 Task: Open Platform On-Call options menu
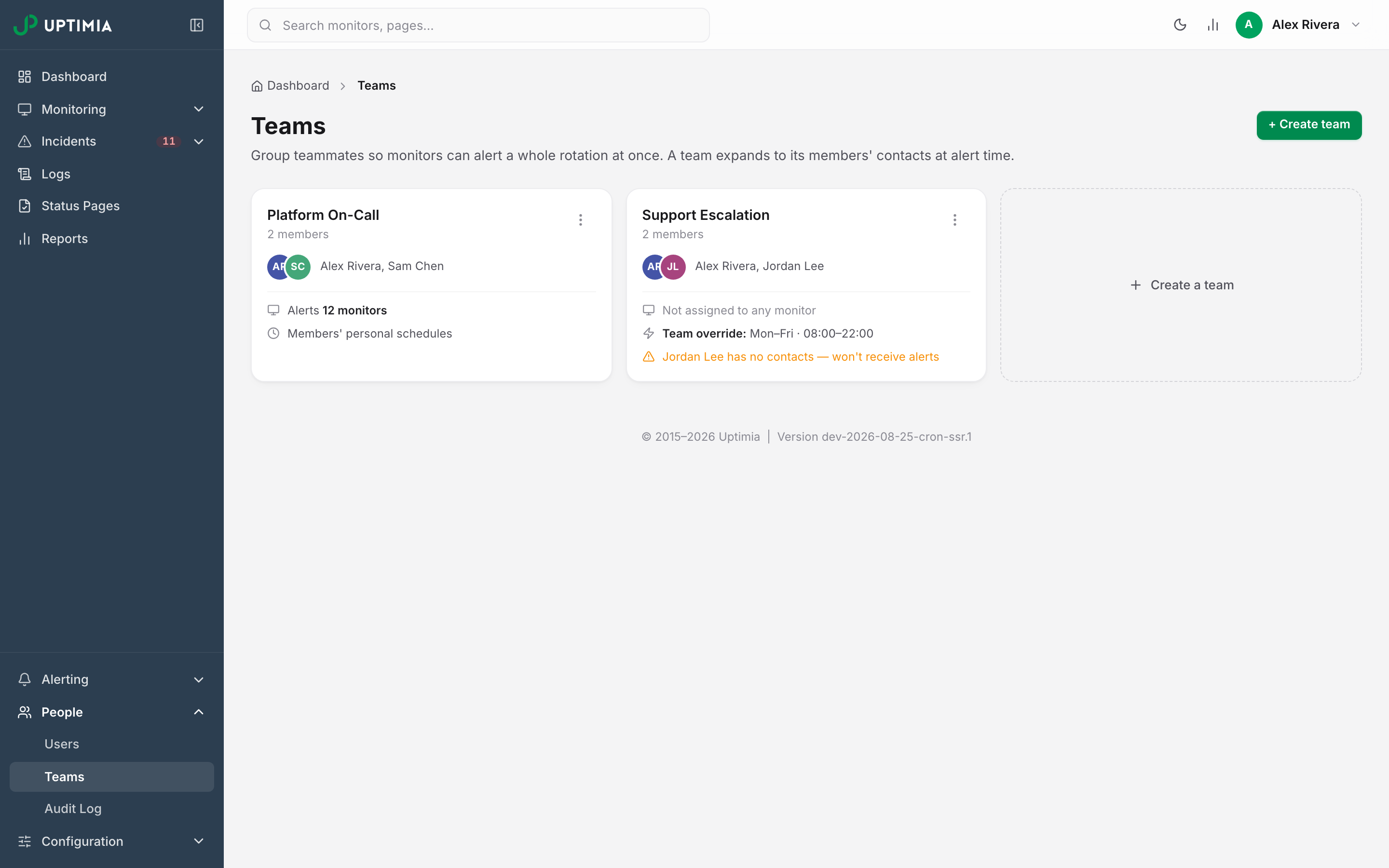(580, 220)
